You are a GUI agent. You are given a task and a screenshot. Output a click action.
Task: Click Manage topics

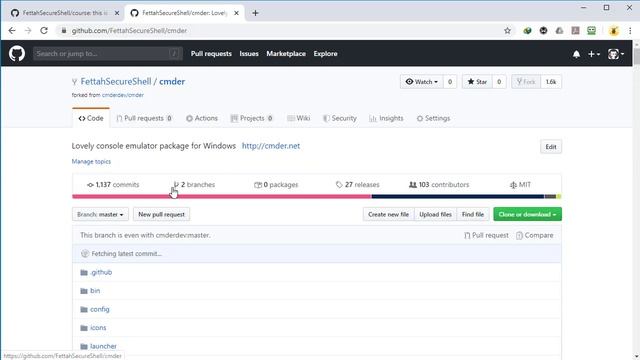tap(91, 161)
